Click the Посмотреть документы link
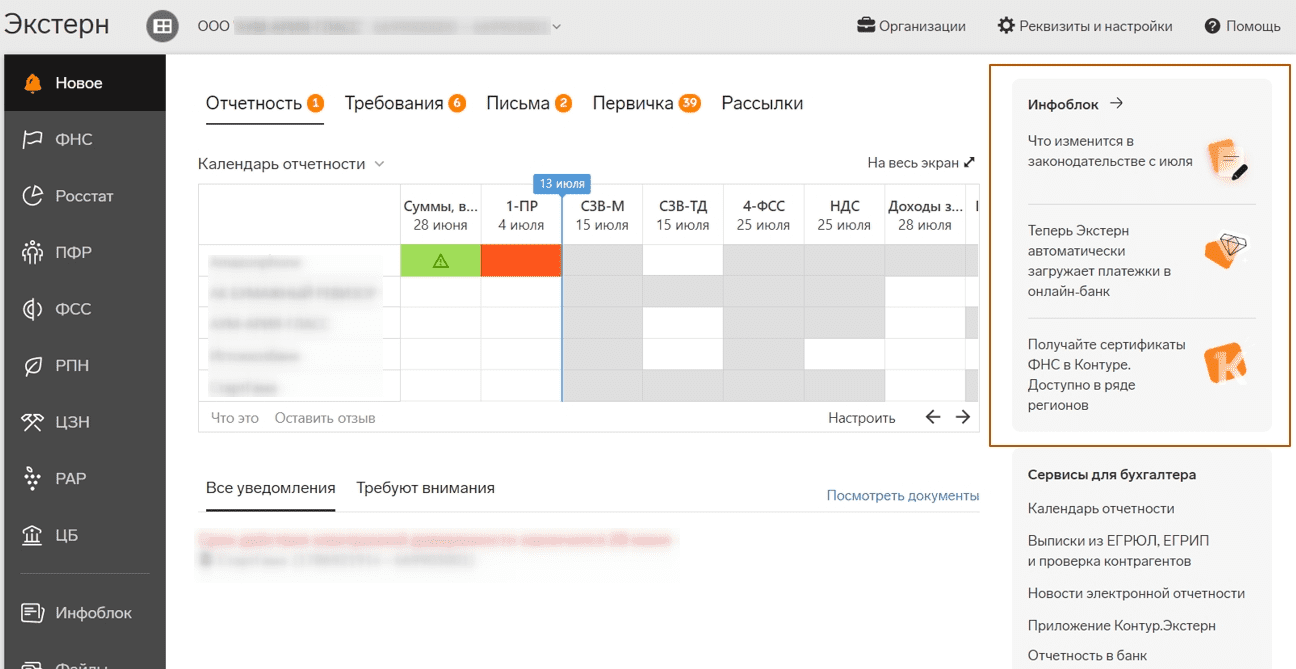 (x=902, y=495)
